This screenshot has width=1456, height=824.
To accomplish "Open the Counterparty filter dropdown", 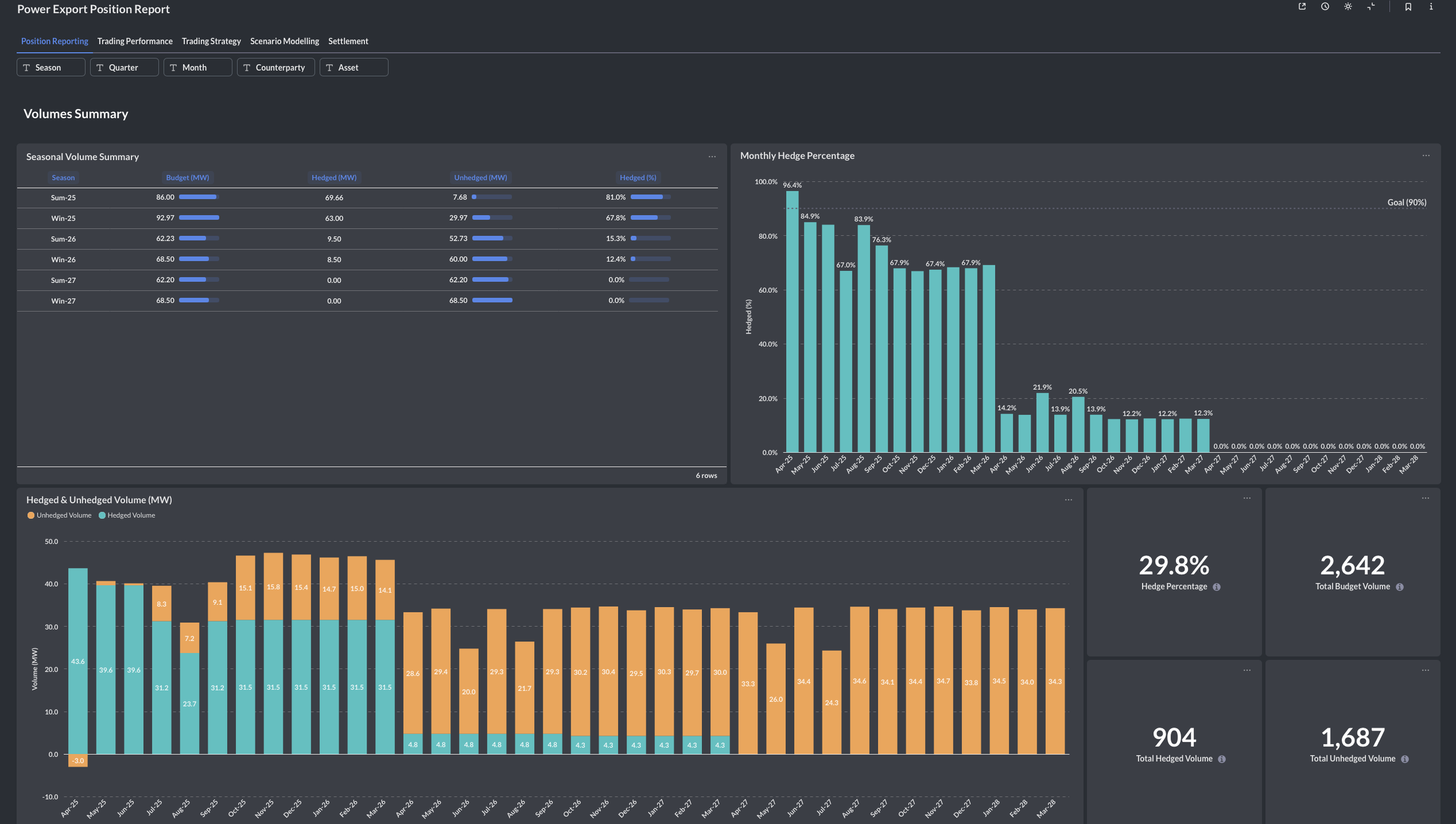I will [275, 68].
